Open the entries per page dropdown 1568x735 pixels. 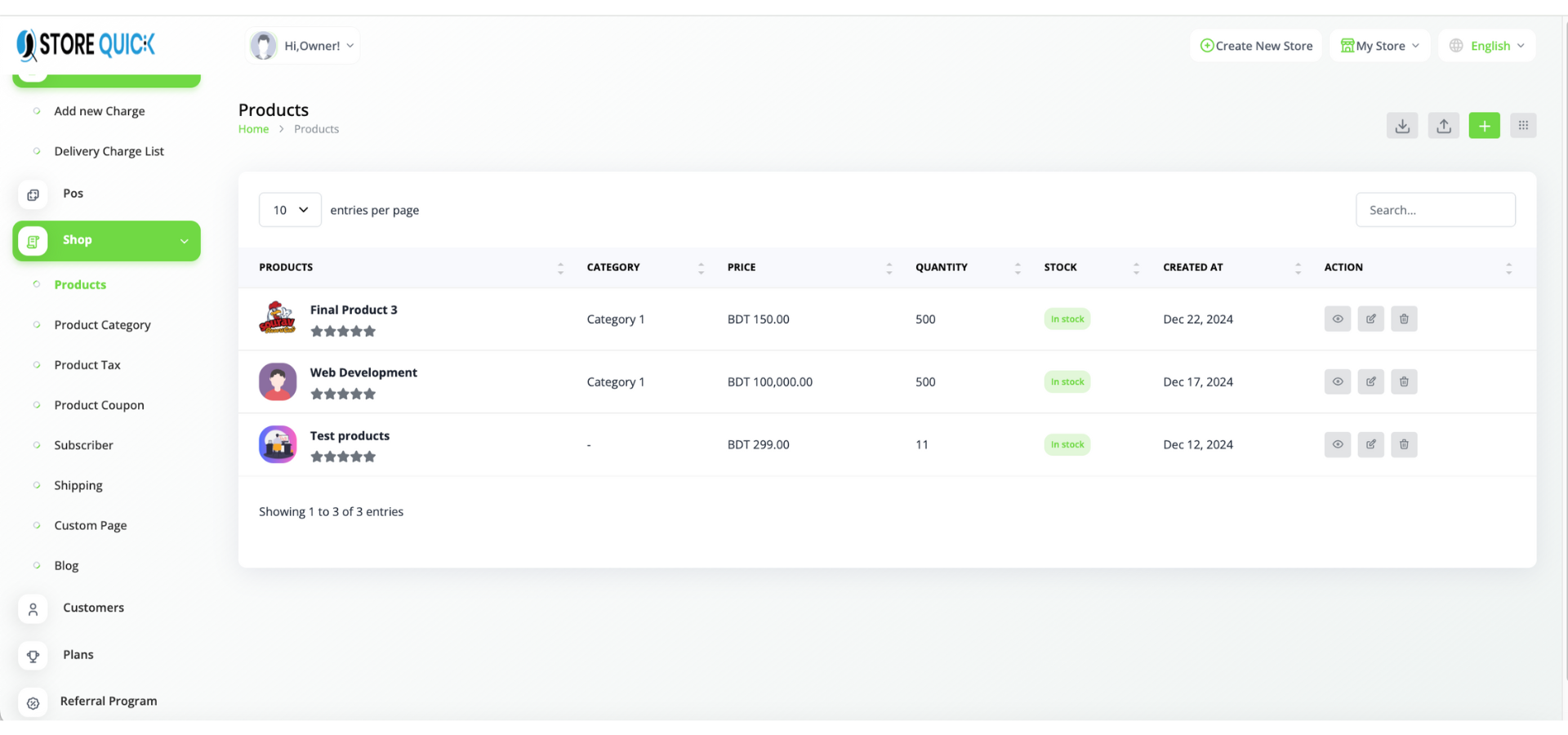click(x=290, y=210)
